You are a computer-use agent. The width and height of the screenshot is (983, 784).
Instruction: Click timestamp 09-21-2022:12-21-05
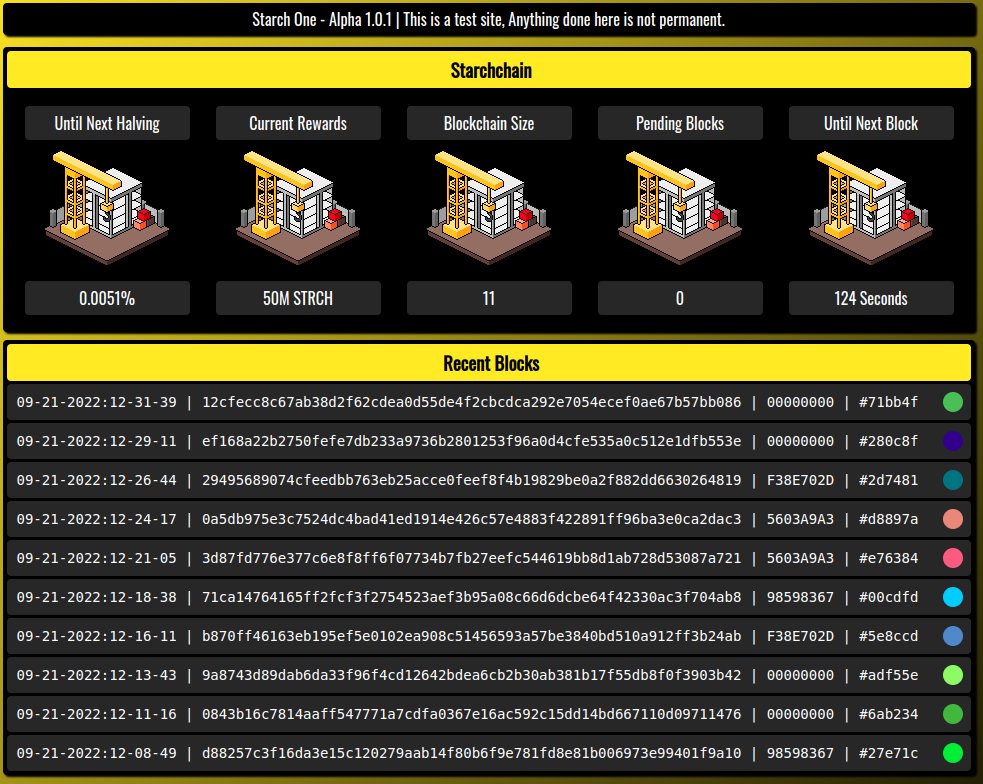pyautogui.click(x=97, y=558)
